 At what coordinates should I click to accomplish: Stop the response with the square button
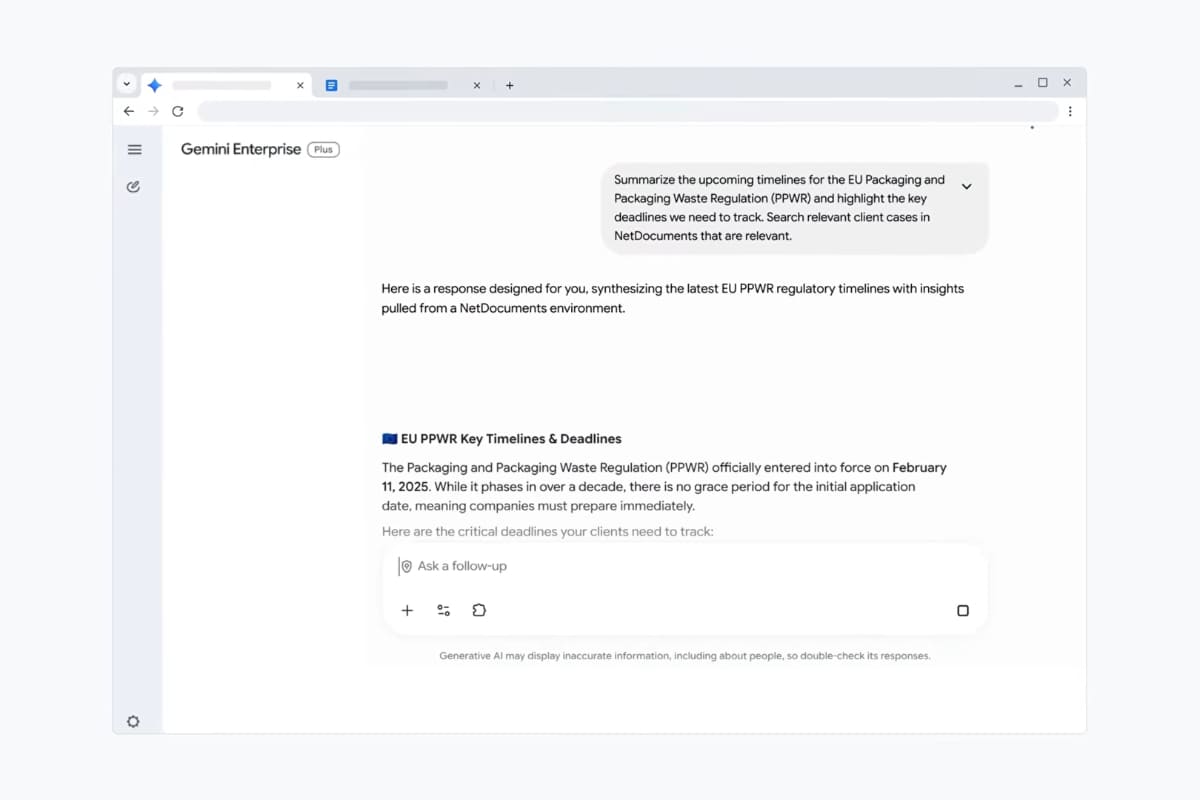(x=963, y=610)
